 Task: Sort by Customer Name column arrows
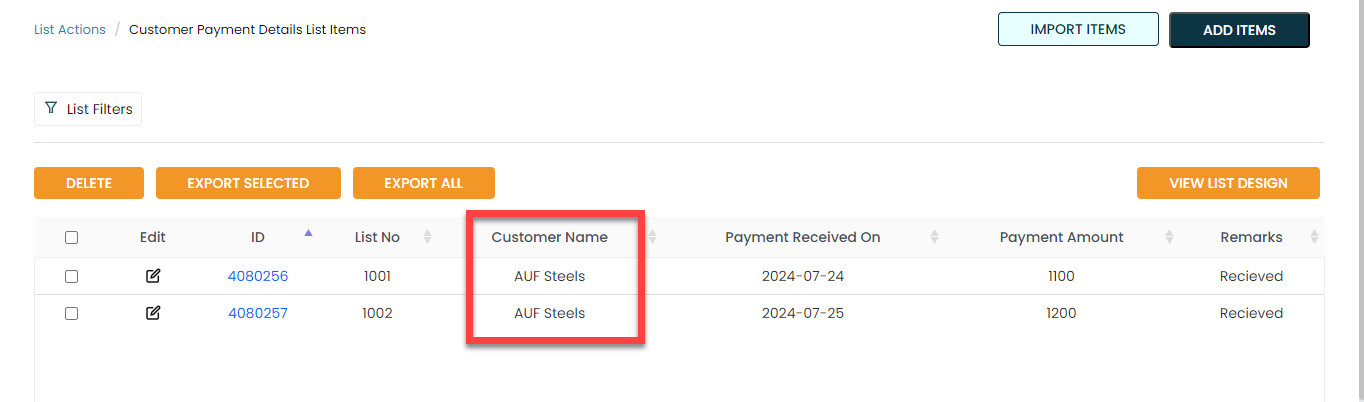coord(653,237)
